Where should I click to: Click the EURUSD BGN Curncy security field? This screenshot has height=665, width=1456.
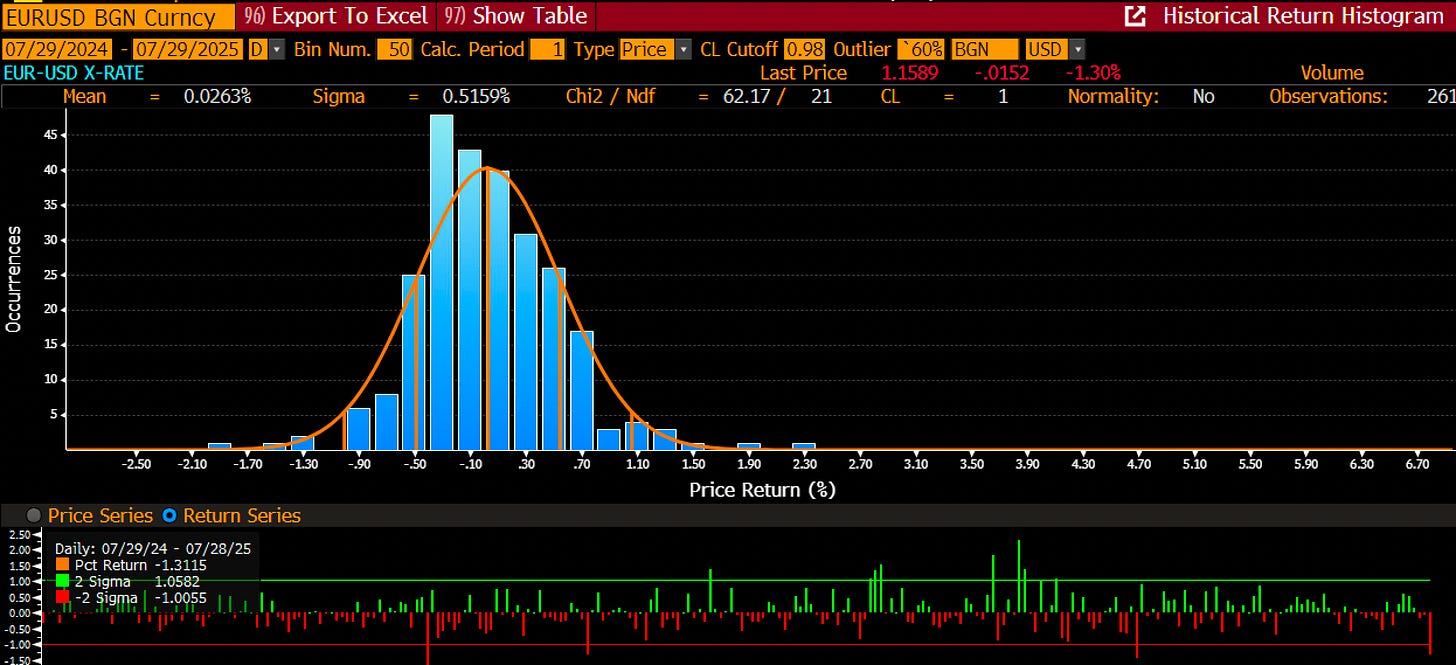118,17
